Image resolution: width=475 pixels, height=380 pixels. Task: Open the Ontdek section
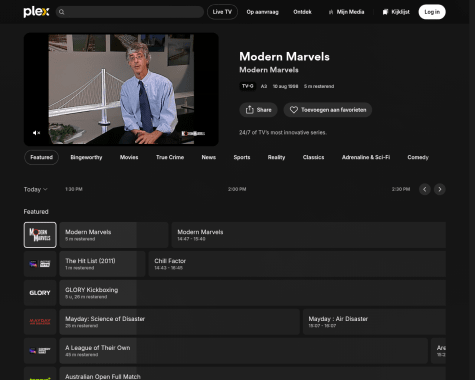(x=302, y=12)
